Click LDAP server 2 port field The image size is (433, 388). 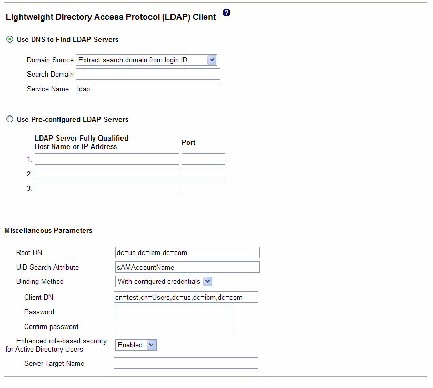click(203, 174)
